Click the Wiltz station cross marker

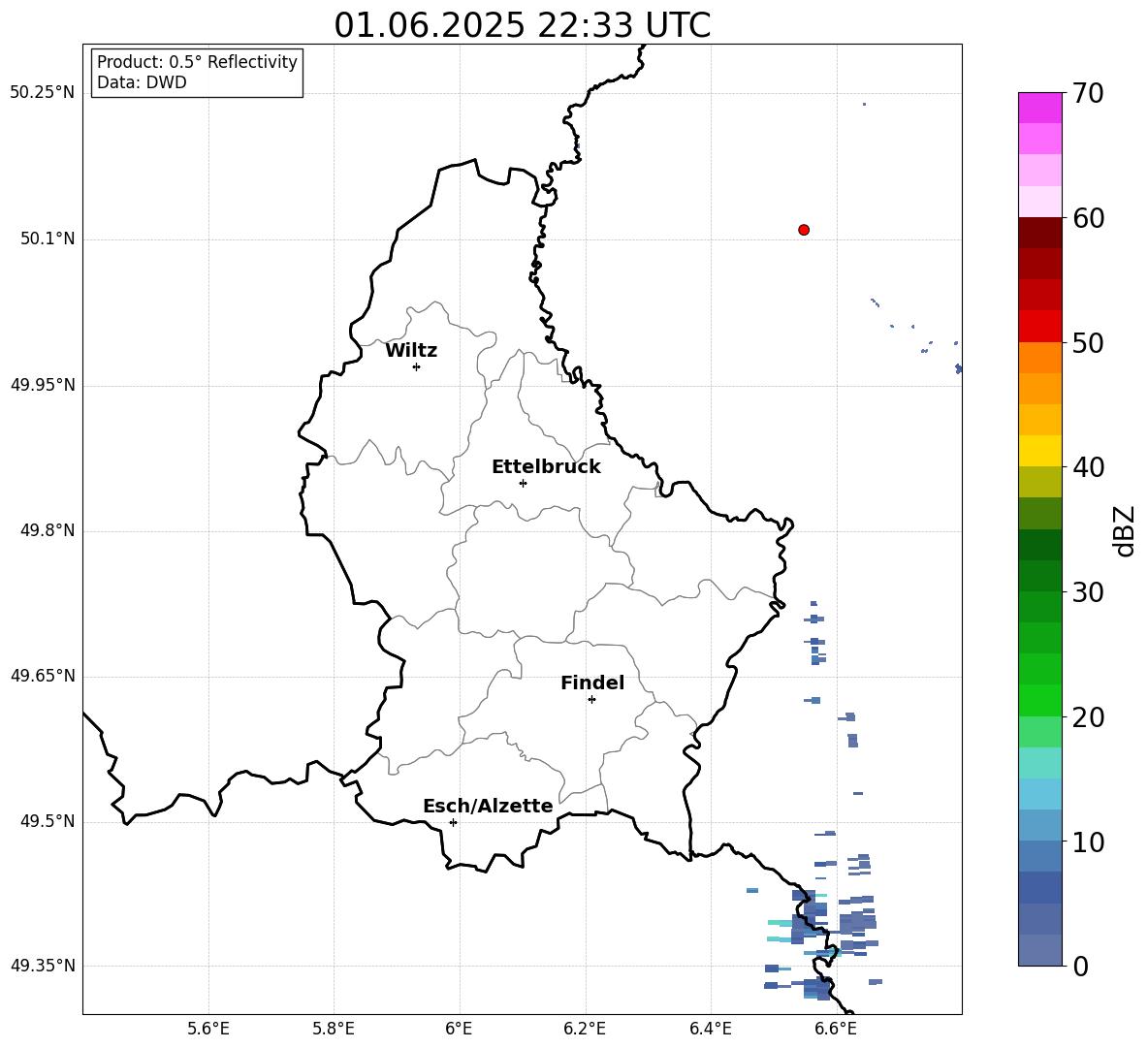pyautogui.click(x=417, y=366)
